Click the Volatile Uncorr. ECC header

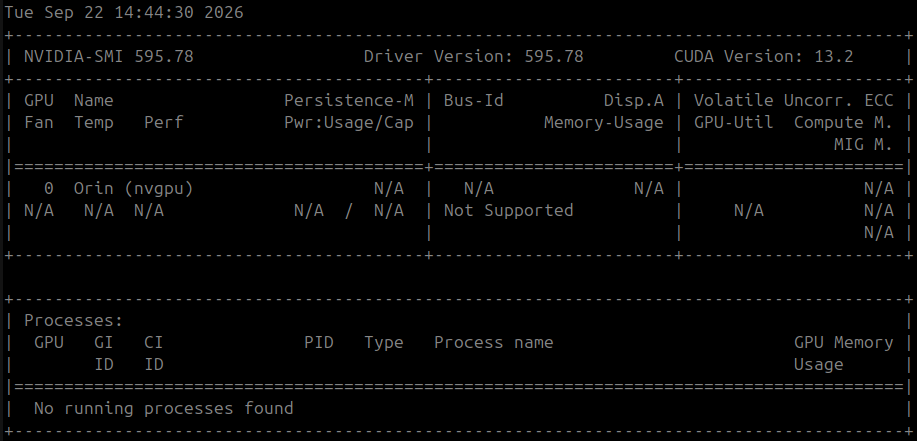(x=794, y=101)
